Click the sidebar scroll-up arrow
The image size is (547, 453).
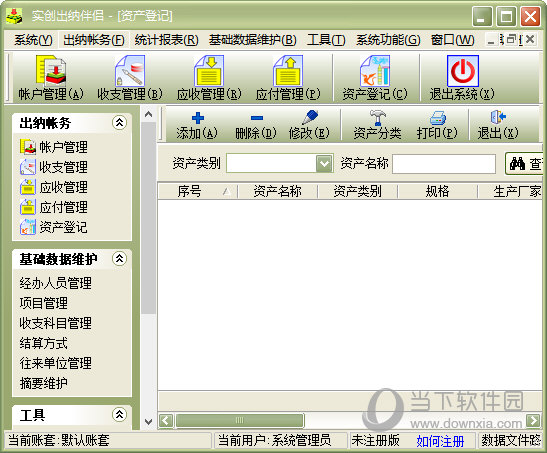(x=148, y=114)
